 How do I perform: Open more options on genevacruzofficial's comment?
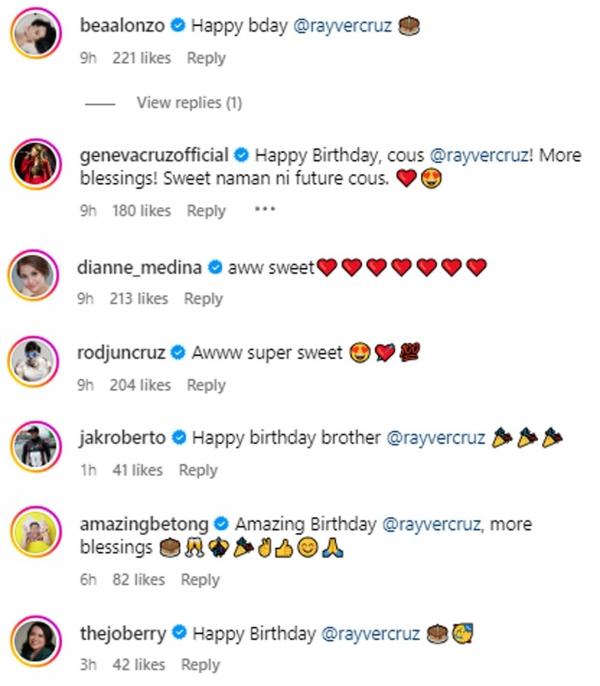point(264,210)
